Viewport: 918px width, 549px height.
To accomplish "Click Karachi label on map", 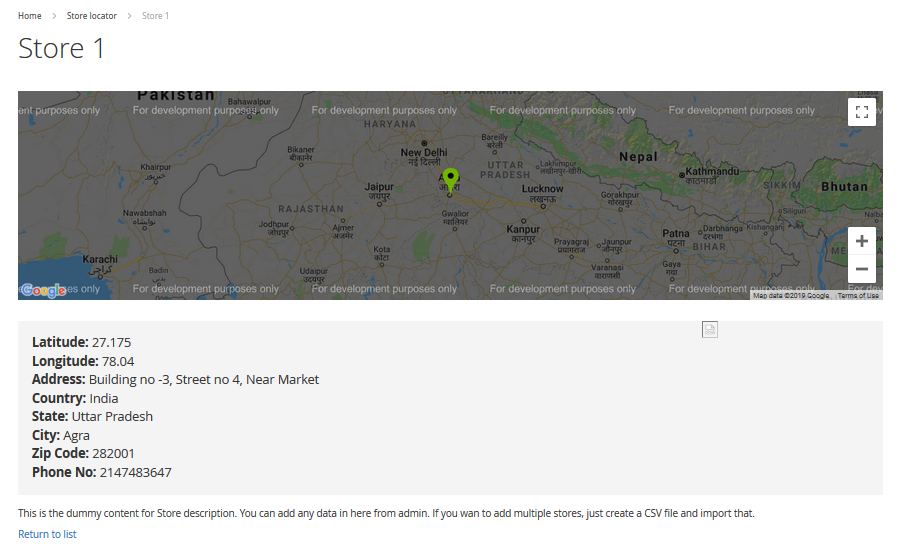I will pos(100,259).
